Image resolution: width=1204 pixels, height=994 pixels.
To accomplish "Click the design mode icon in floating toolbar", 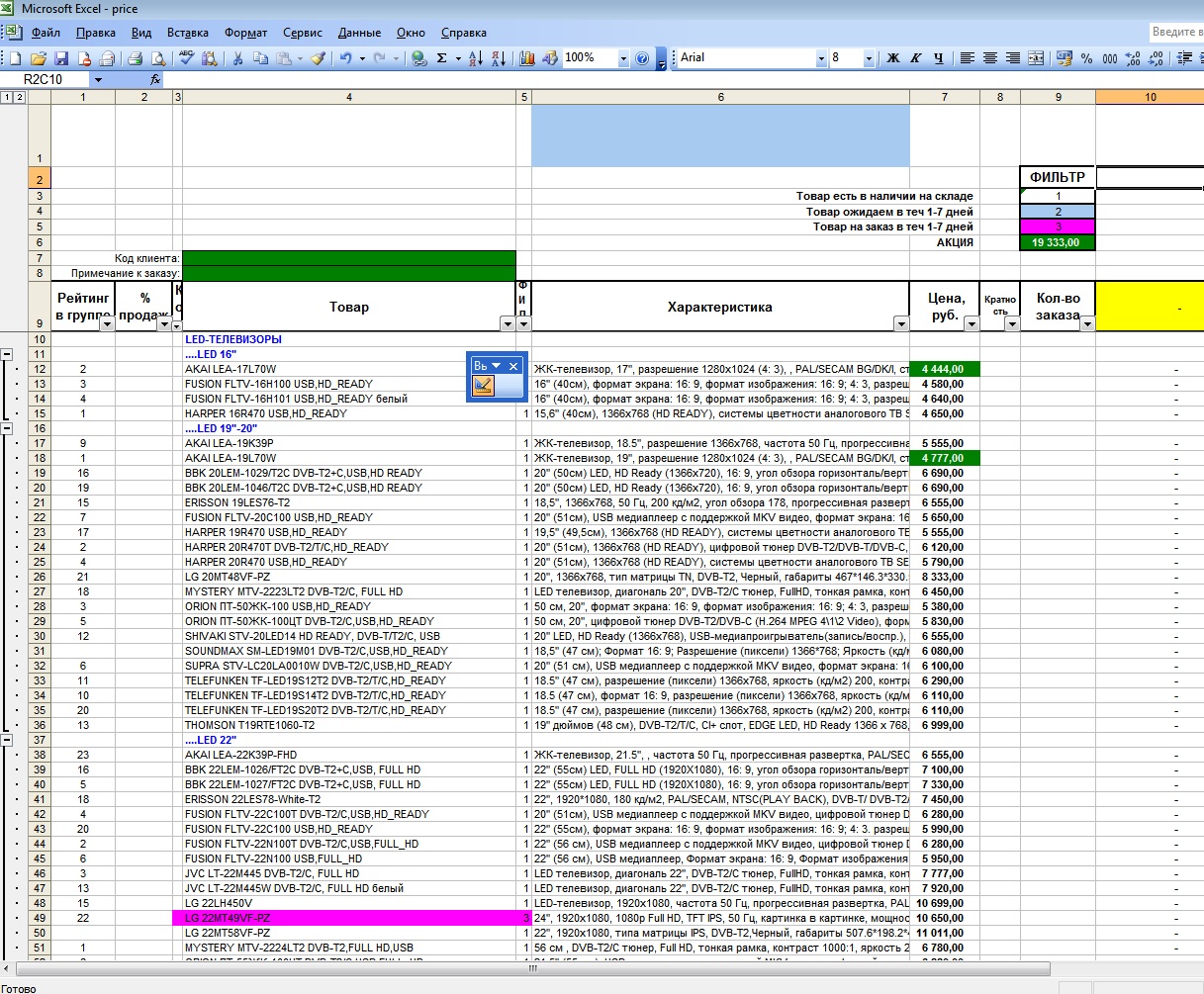I will (483, 387).
